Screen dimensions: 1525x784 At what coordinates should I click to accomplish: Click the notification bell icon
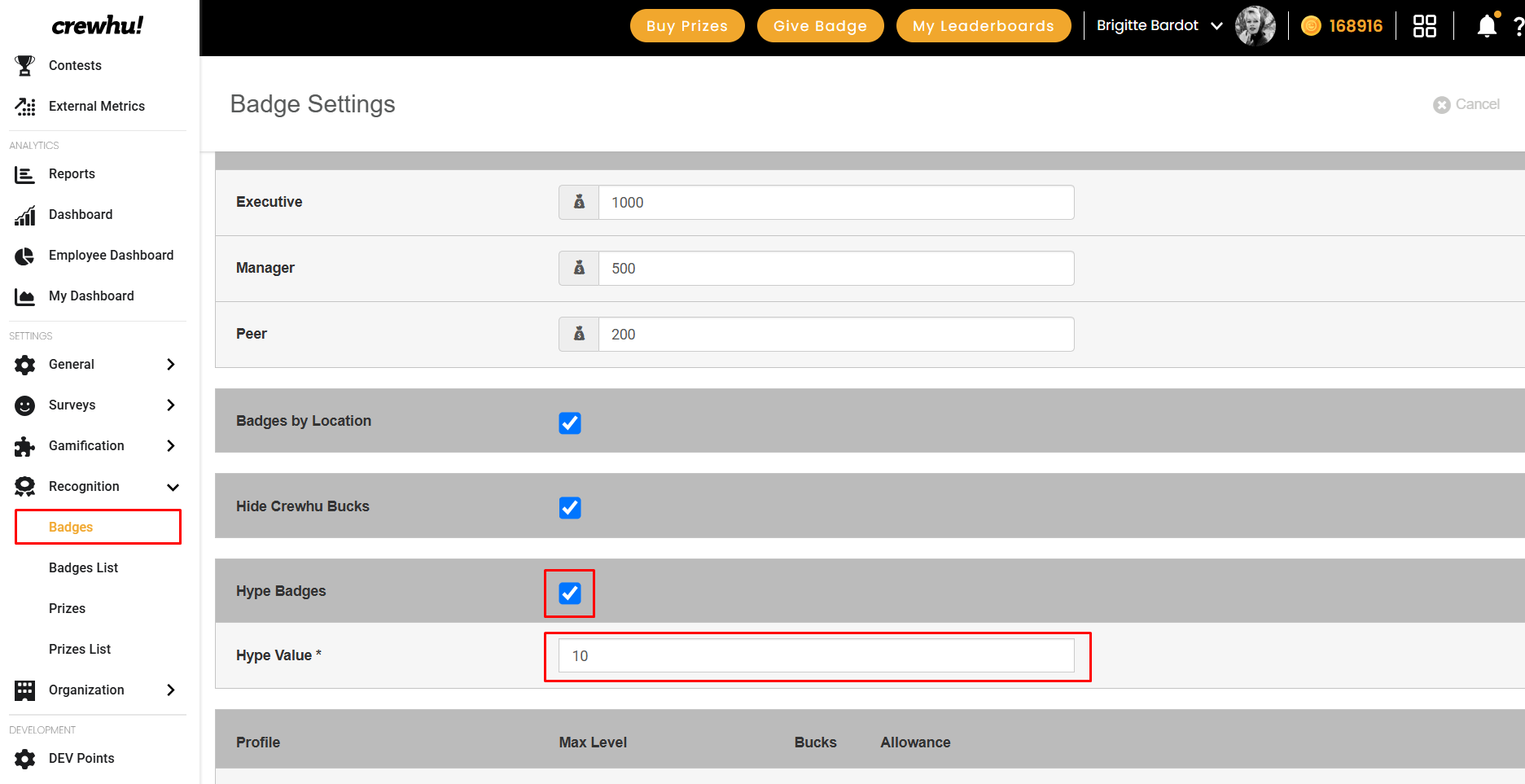tap(1487, 26)
